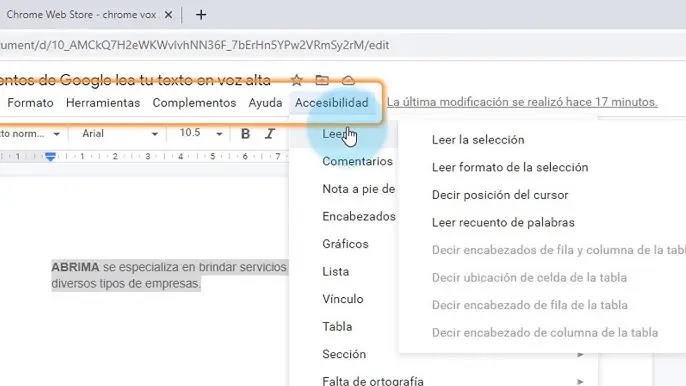
Task: Click the left indent marker on ruler
Action: (x=50, y=156)
